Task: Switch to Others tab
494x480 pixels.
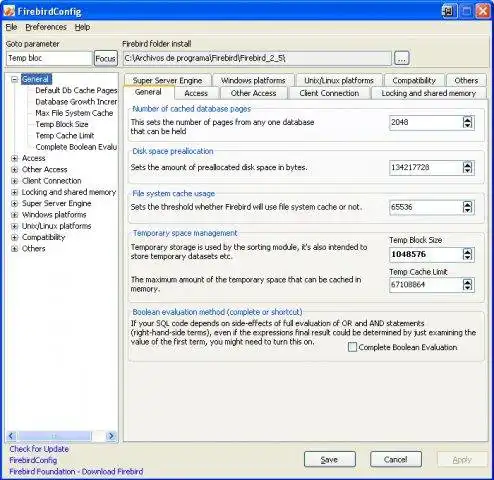Action: pos(466,80)
